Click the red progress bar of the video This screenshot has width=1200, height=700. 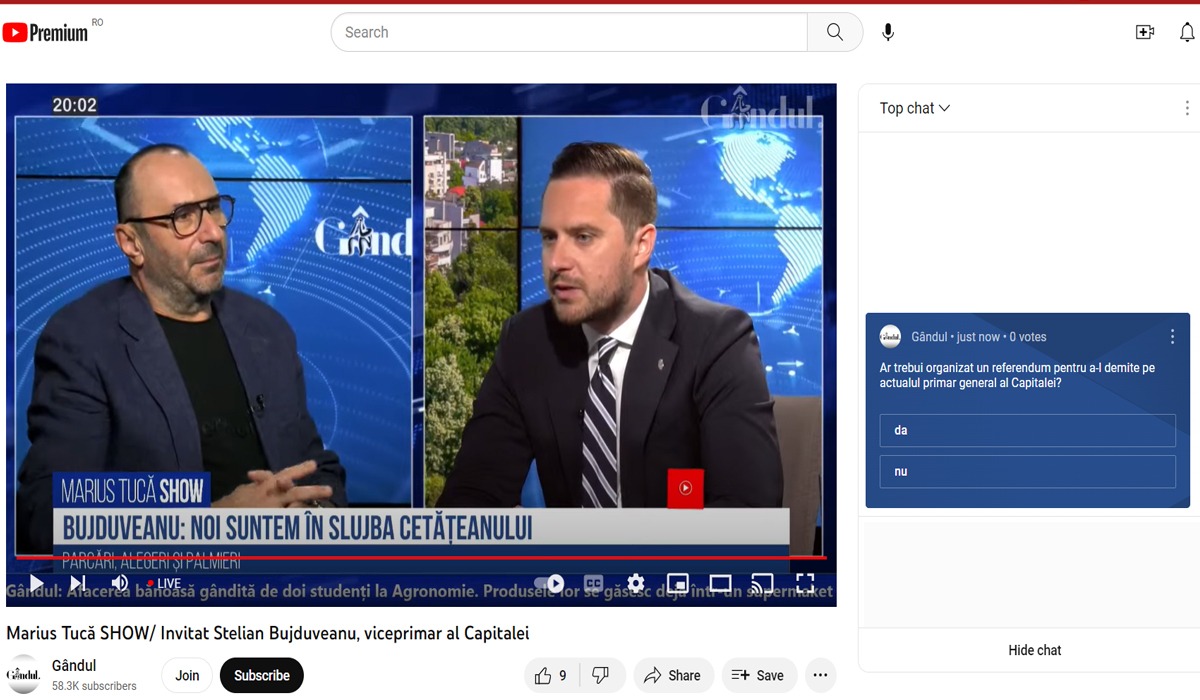click(x=420, y=557)
